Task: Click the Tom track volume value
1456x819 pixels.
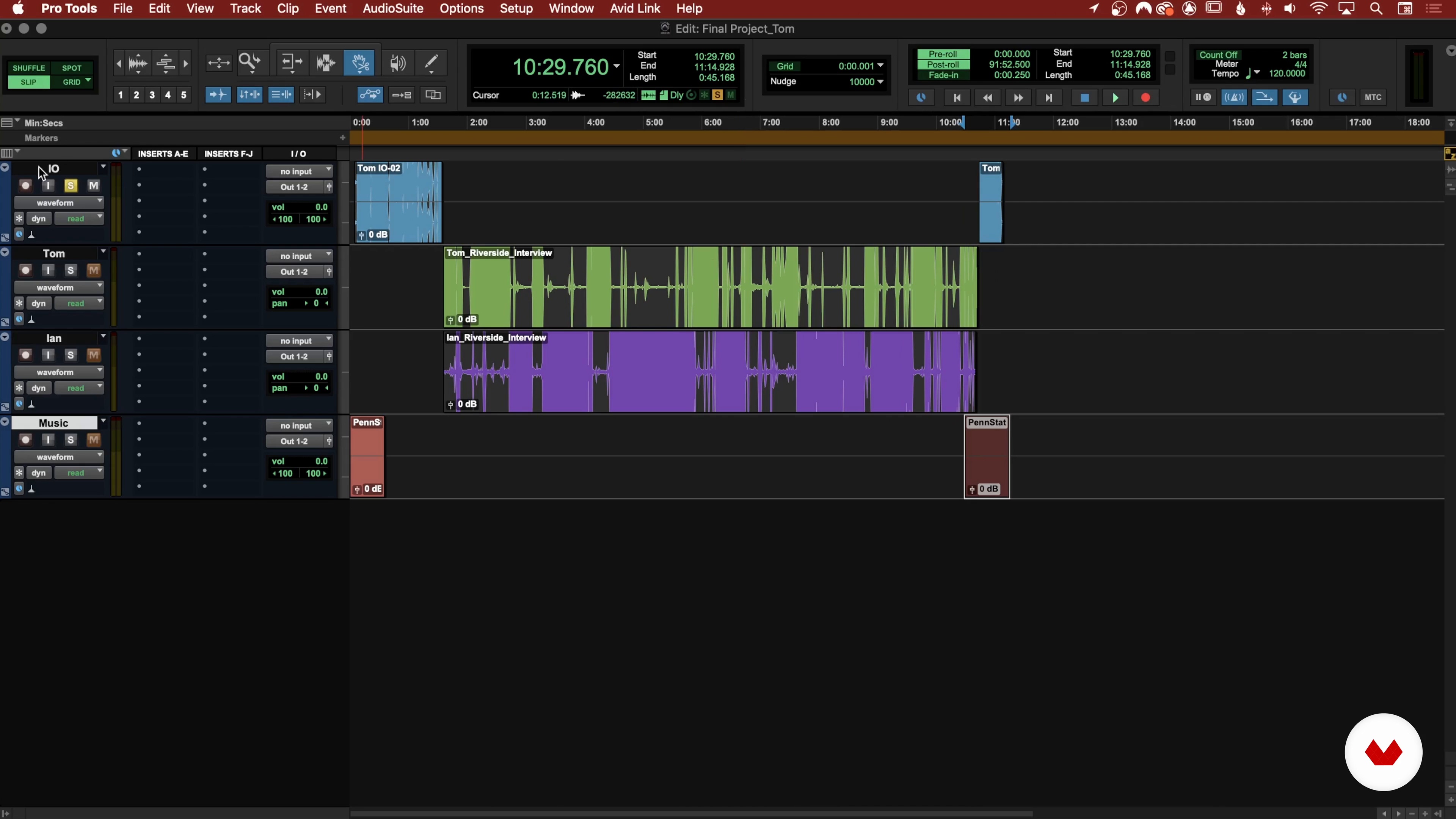Action: pyautogui.click(x=322, y=292)
